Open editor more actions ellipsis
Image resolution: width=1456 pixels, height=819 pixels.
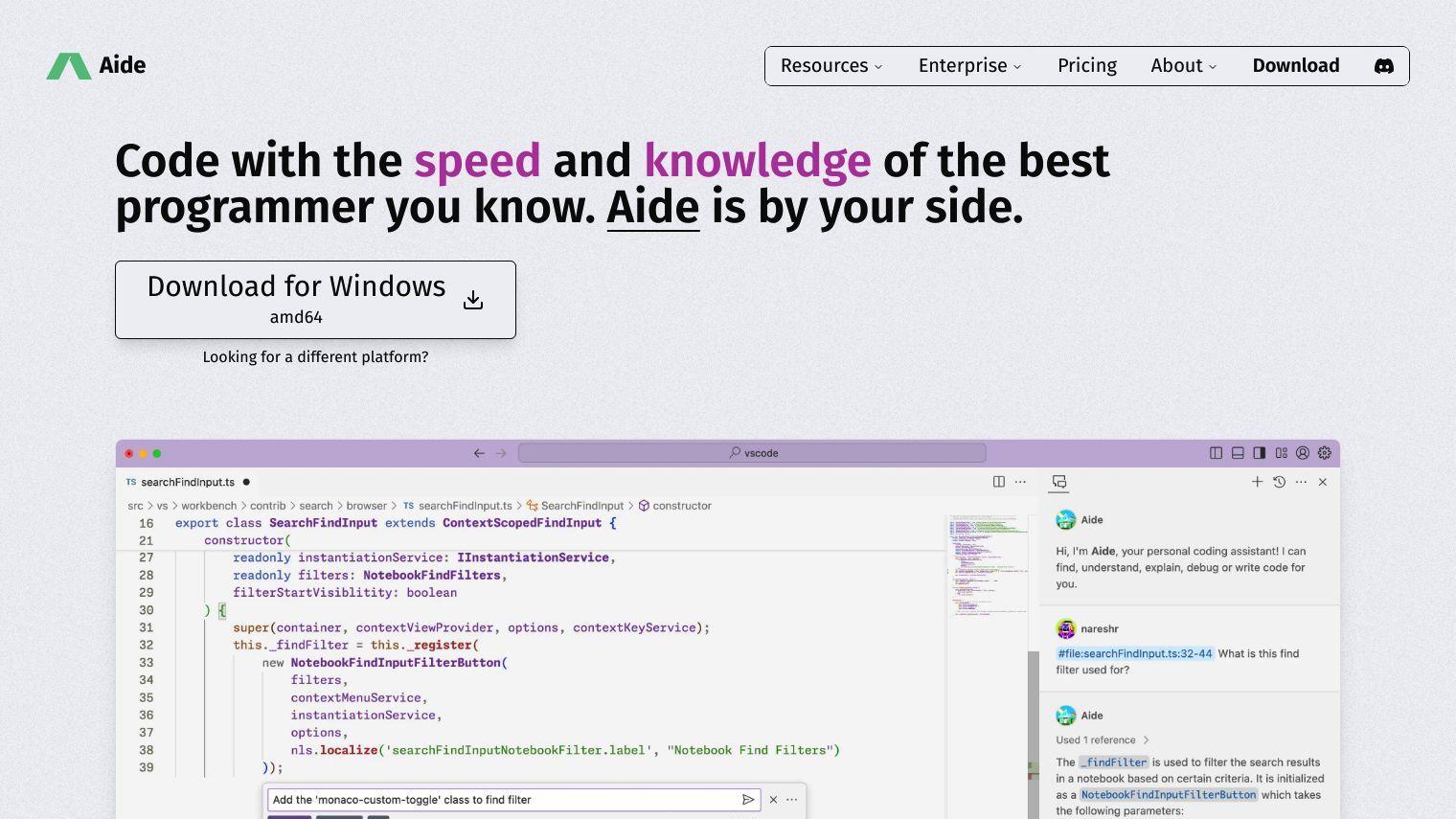(x=1021, y=482)
